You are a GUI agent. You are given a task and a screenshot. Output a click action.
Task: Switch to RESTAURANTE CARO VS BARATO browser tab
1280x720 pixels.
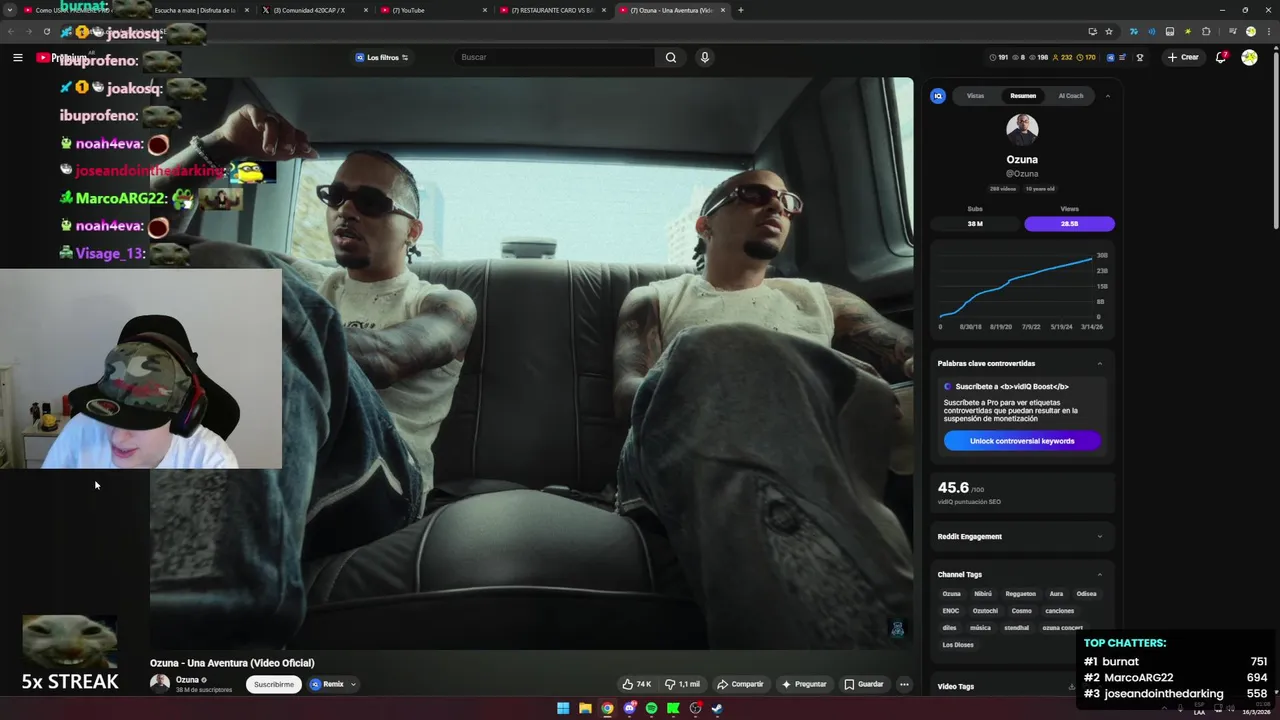pyautogui.click(x=552, y=10)
